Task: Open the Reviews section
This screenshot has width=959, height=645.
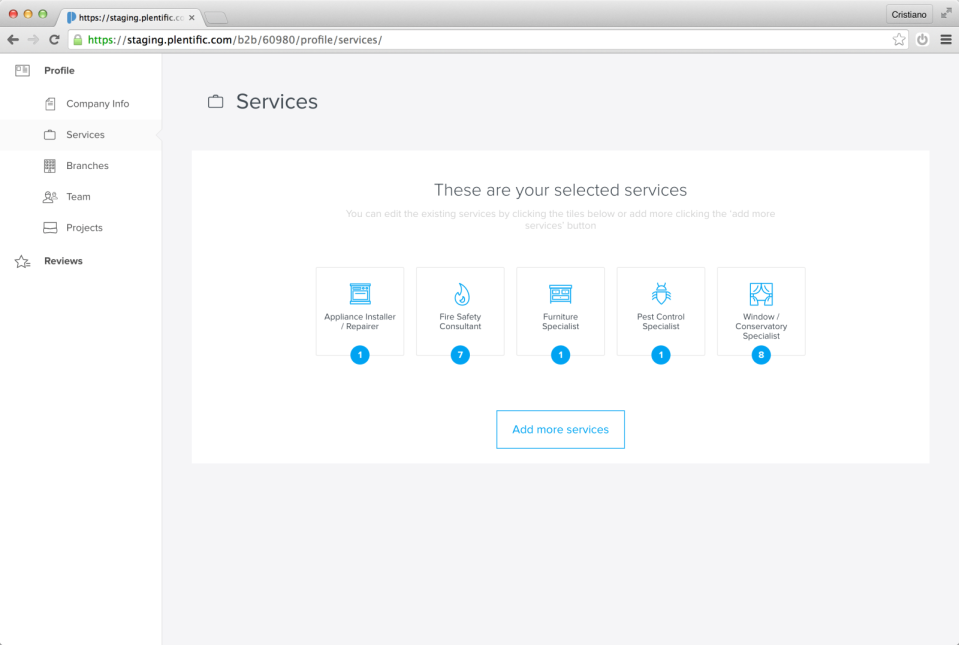Action: 63,261
